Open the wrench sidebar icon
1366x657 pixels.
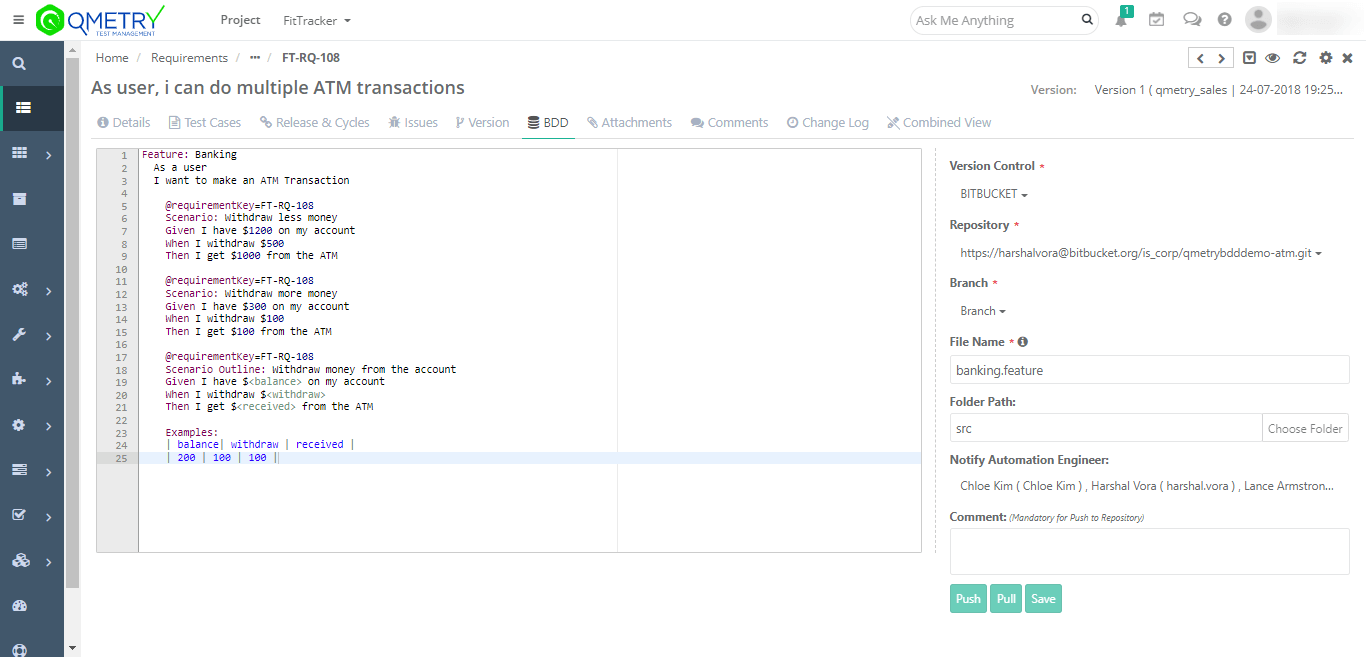(x=19, y=335)
